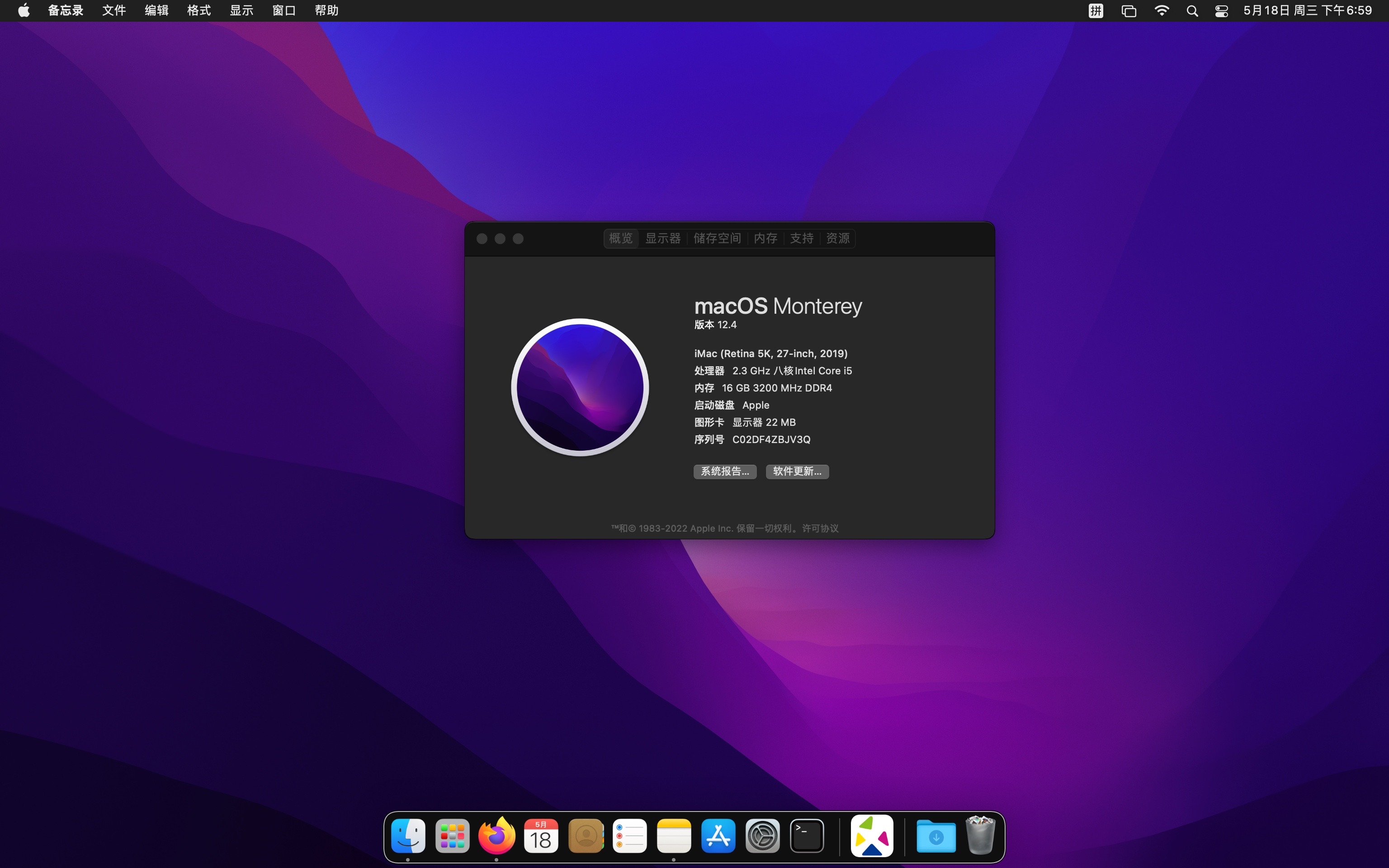This screenshot has height=868, width=1389.
Task: Switch to the 显示器 tab
Action: (663, 238)
